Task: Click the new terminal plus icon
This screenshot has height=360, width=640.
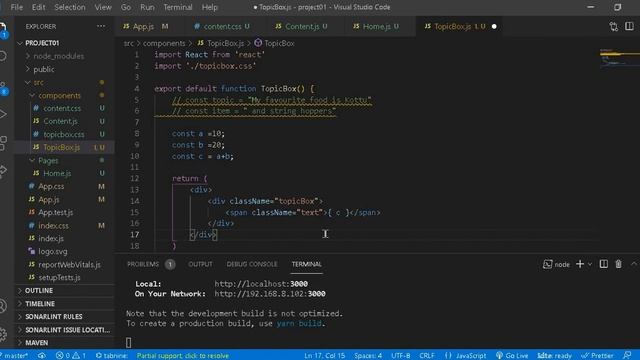Action: [580, 264]
